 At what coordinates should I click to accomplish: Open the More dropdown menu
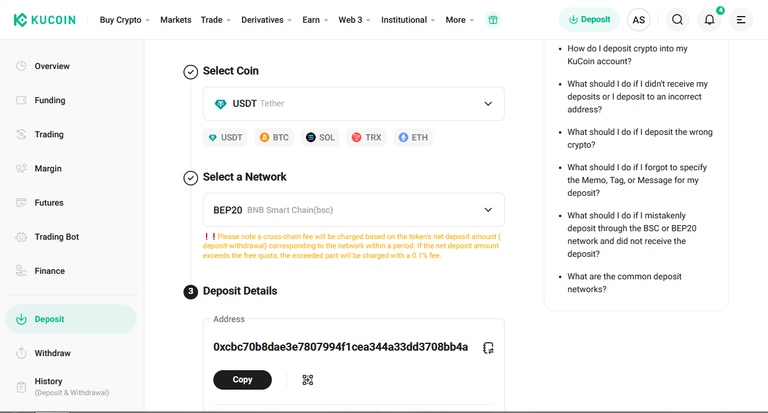pos(459,20)
